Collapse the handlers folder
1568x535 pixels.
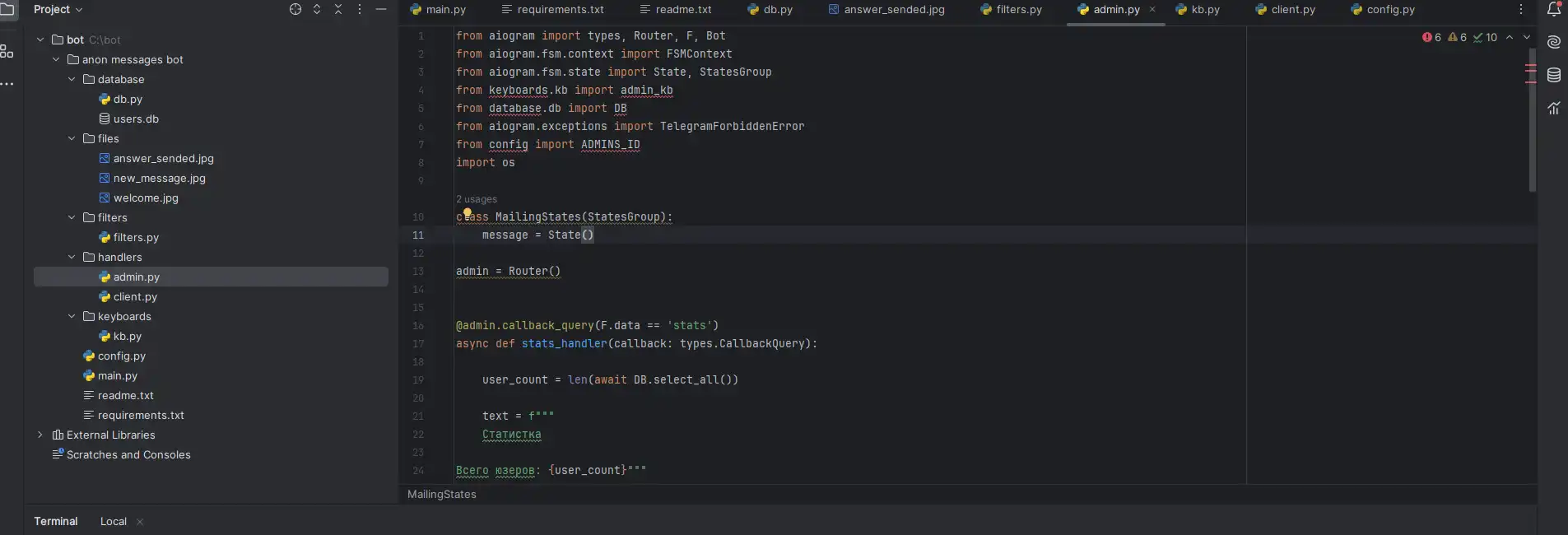(x=72, y=257)
